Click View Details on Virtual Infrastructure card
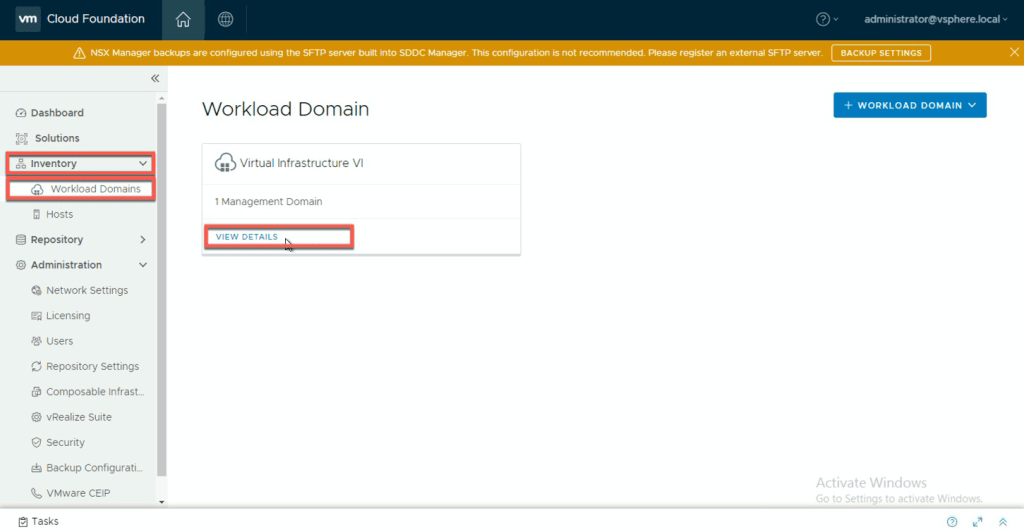The width and height of the screenshot is (1024, 532). coord(247,237)
